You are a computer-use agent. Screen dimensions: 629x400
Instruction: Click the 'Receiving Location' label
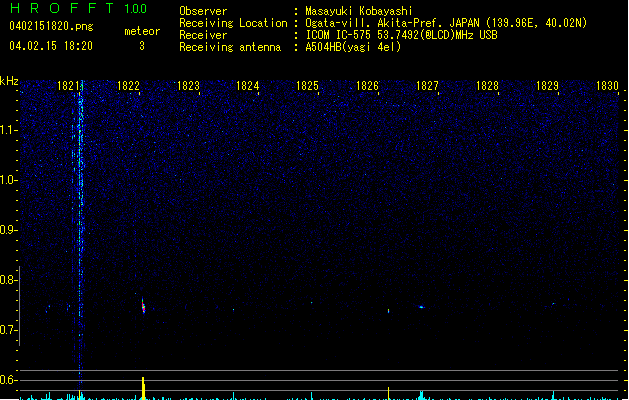tap(233, 23)
